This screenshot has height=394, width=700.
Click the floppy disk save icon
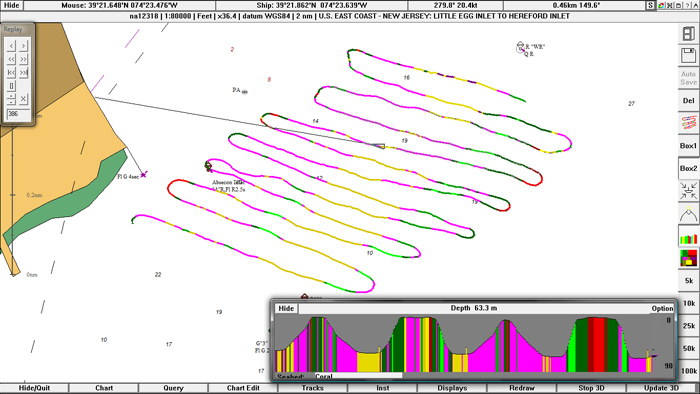tap(688, 56)
